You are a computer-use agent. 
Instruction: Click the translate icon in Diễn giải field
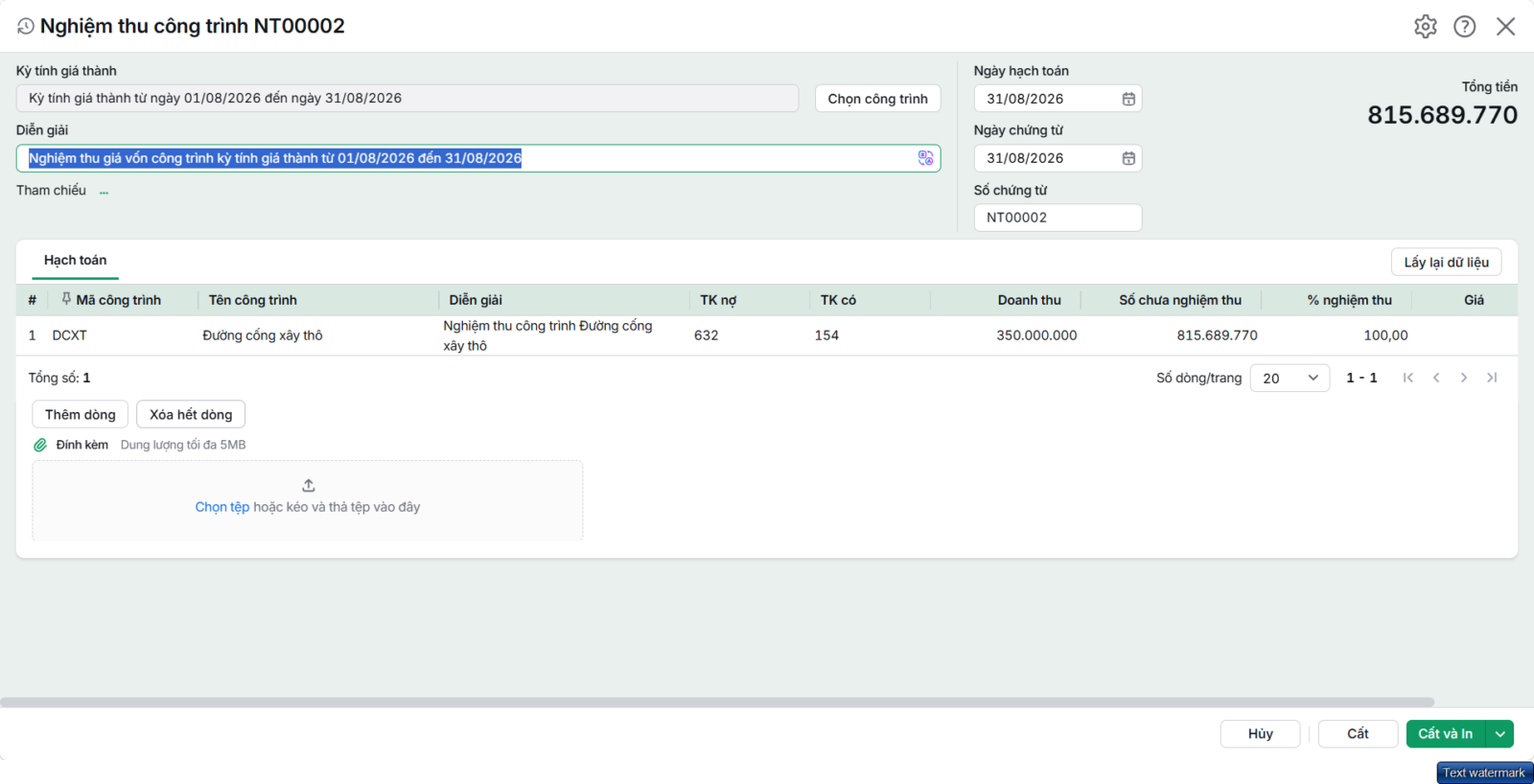point(925,158)
